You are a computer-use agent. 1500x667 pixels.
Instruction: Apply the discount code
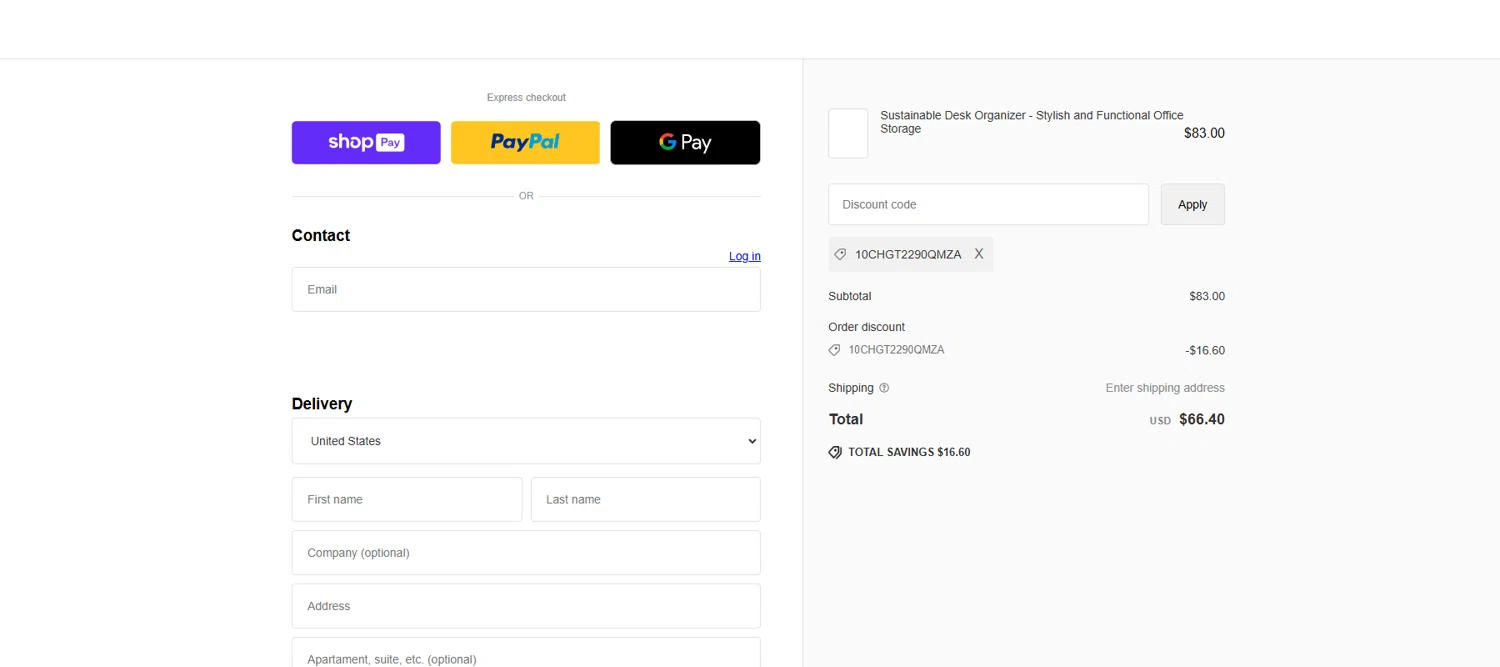tap(1192, 204)
